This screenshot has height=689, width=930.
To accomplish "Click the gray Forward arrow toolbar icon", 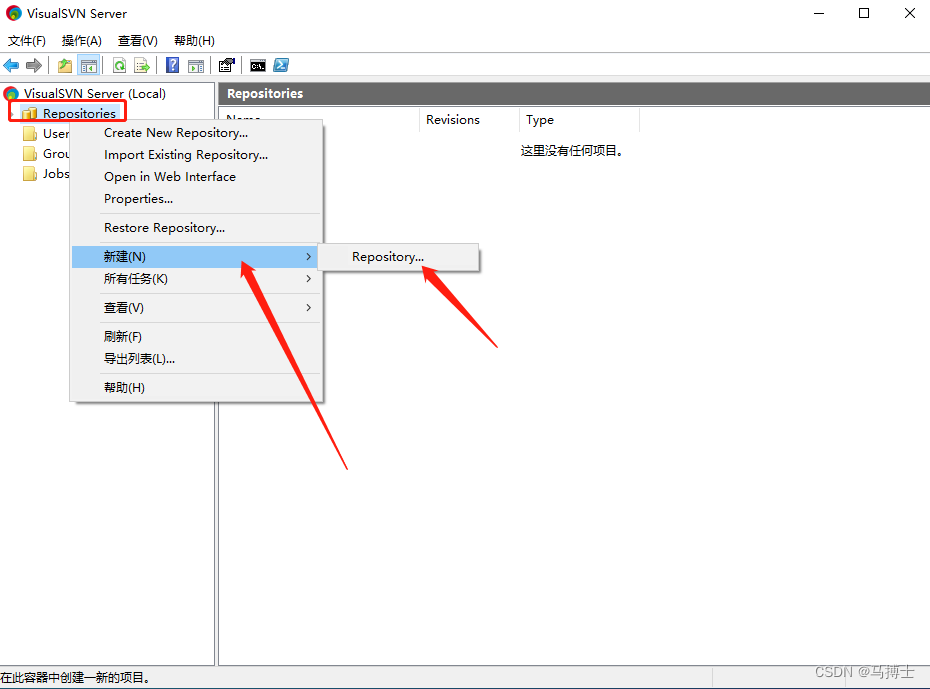I will 34,65.
